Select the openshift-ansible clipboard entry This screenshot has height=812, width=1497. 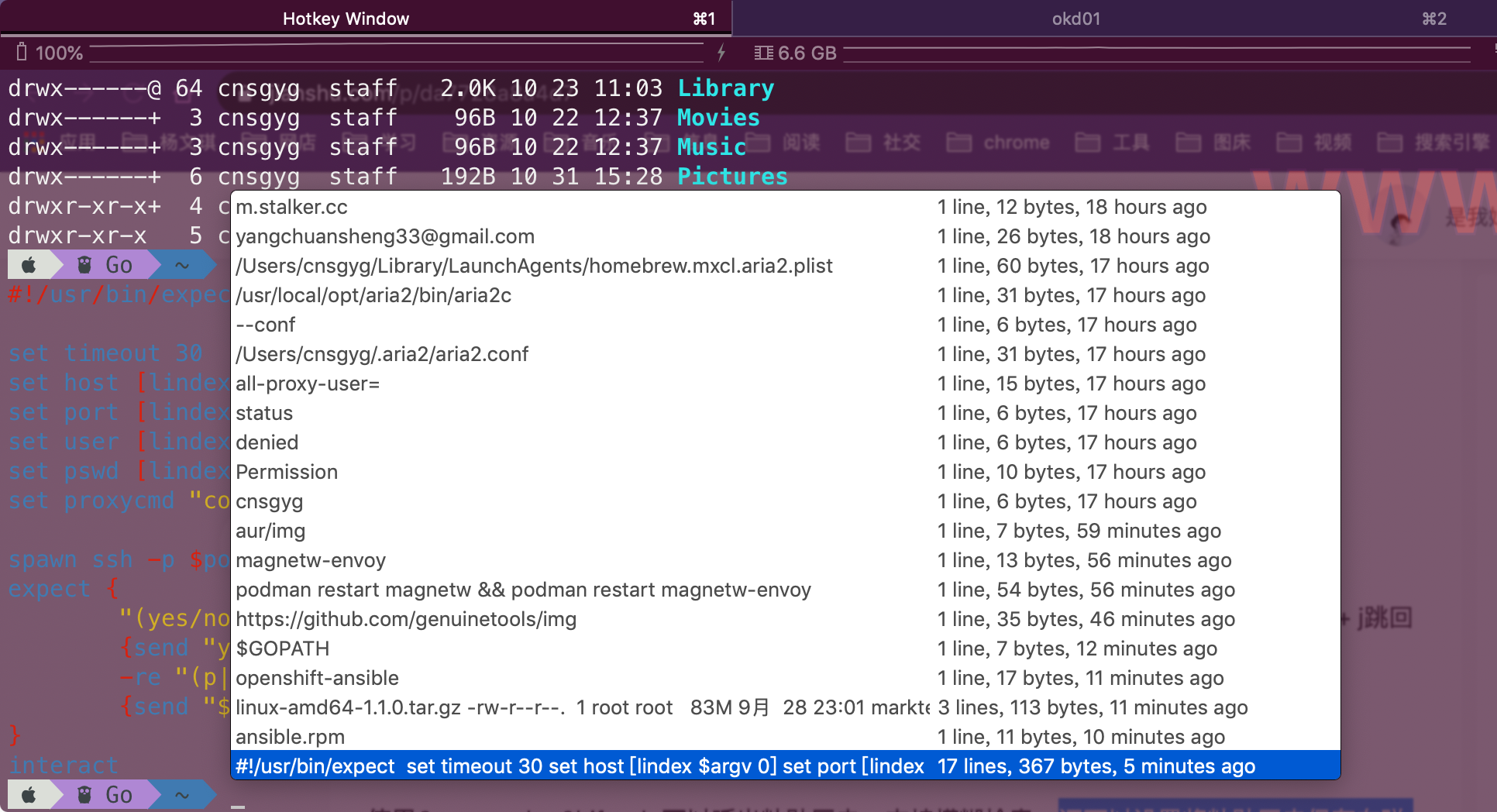click(786, 678)
